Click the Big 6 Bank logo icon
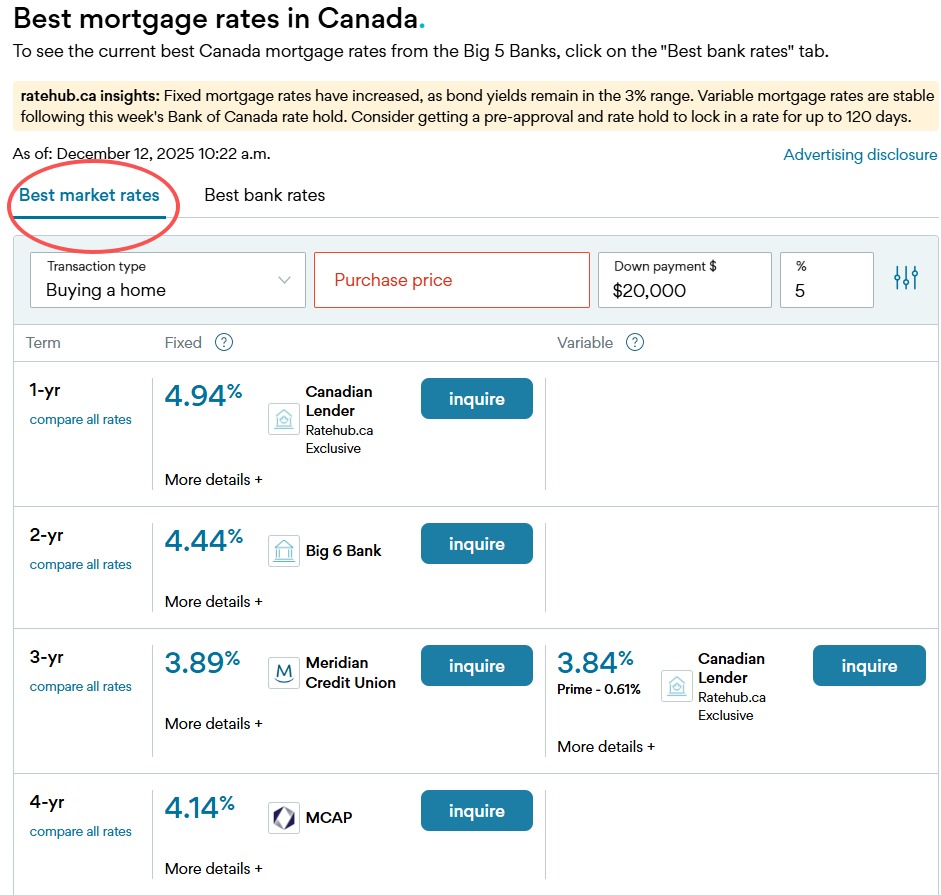This screenshot has height=895, width=941. point(284,551)
